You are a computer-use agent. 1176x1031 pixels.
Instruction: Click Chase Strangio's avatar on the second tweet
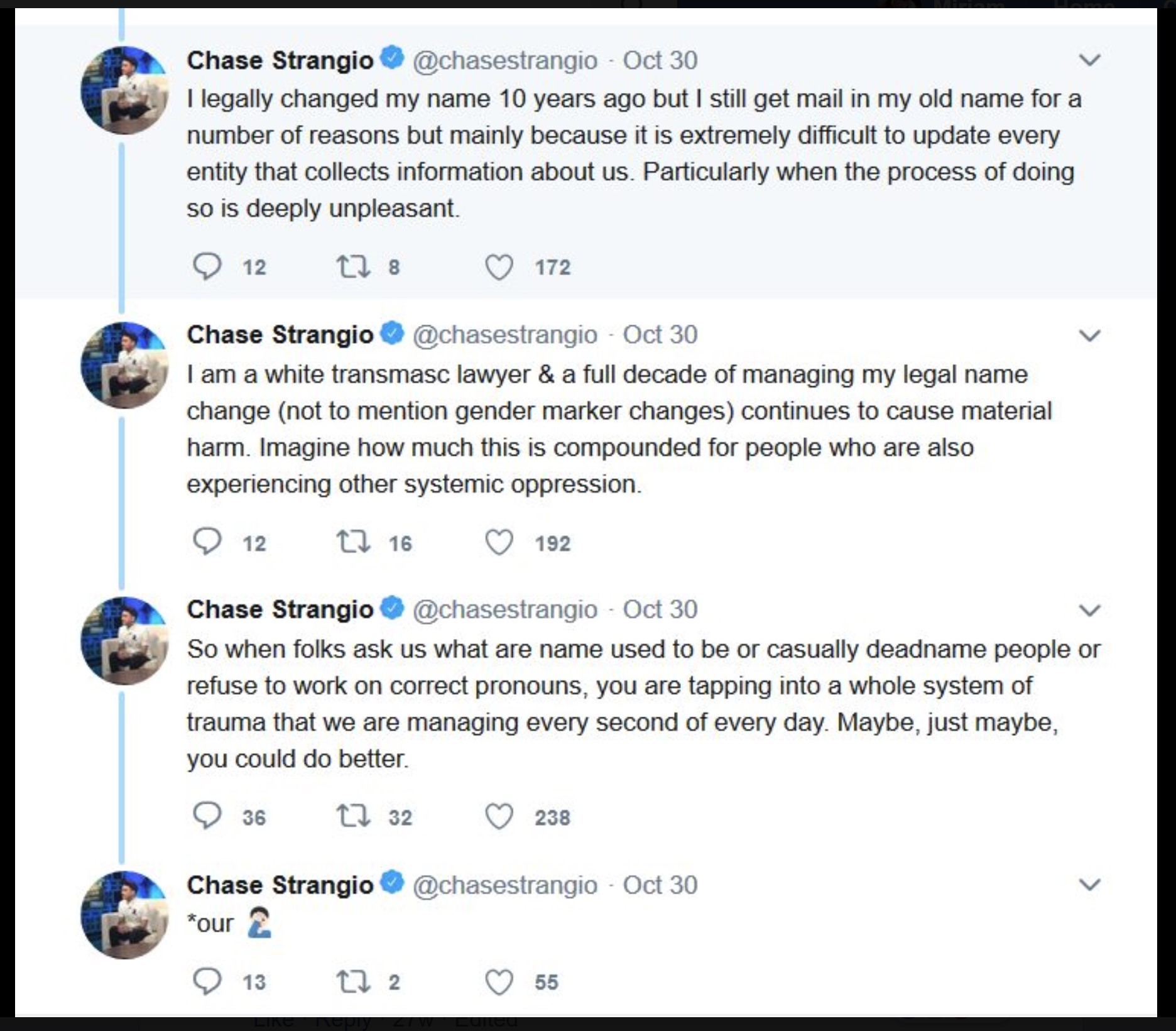click(x=124, y=365)
